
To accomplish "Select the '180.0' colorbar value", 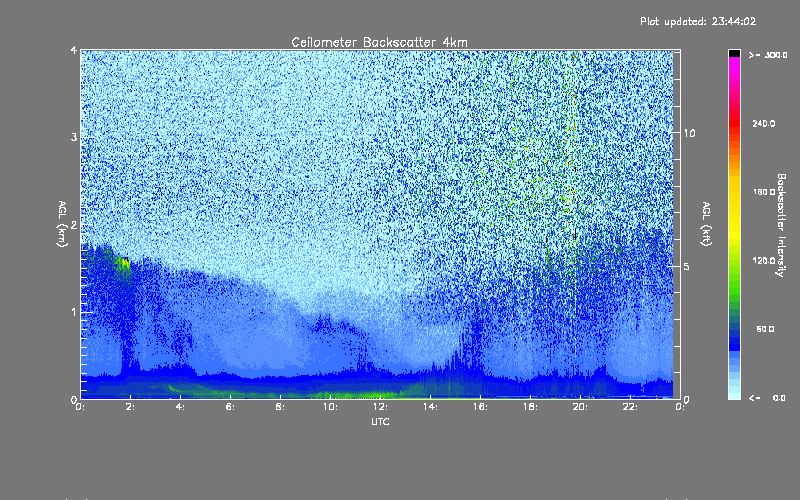I will click(764, 192).
